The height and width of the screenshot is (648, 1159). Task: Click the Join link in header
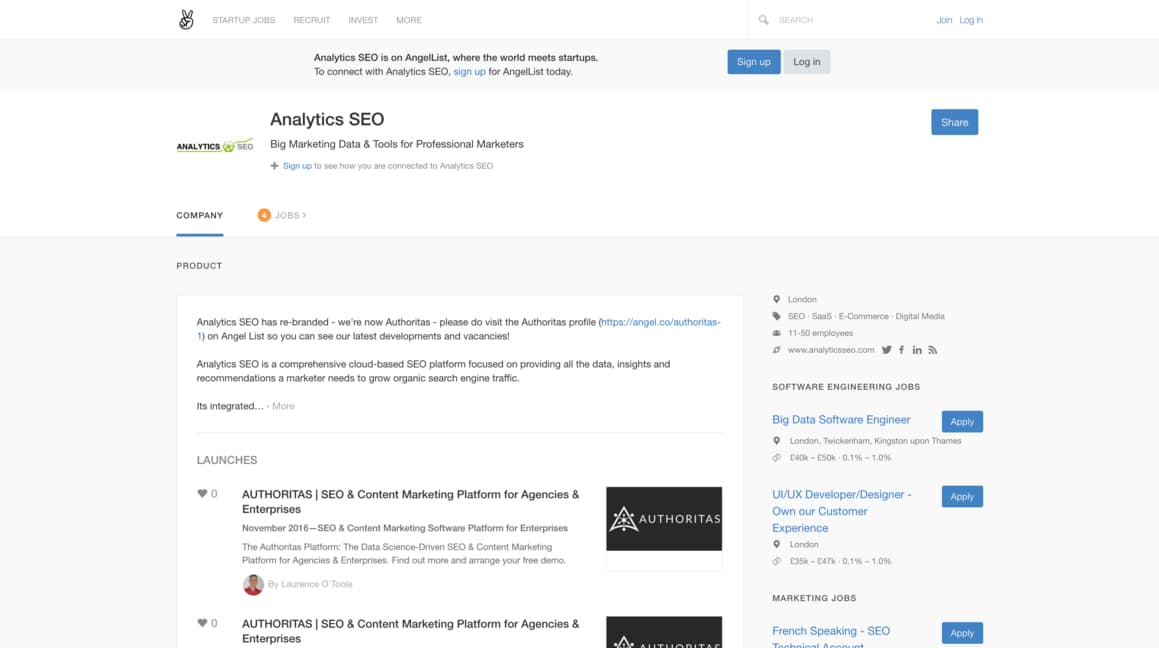point(944,20)
